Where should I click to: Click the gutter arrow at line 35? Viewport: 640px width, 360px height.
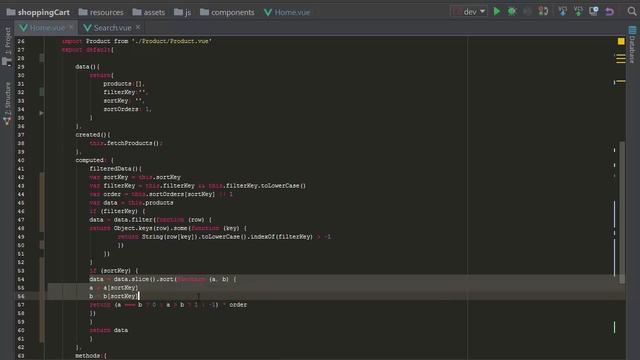41,113
